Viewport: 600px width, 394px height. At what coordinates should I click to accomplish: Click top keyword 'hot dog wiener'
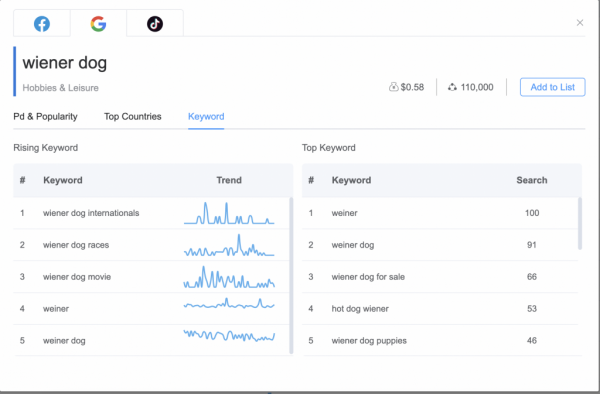[360, 309]
